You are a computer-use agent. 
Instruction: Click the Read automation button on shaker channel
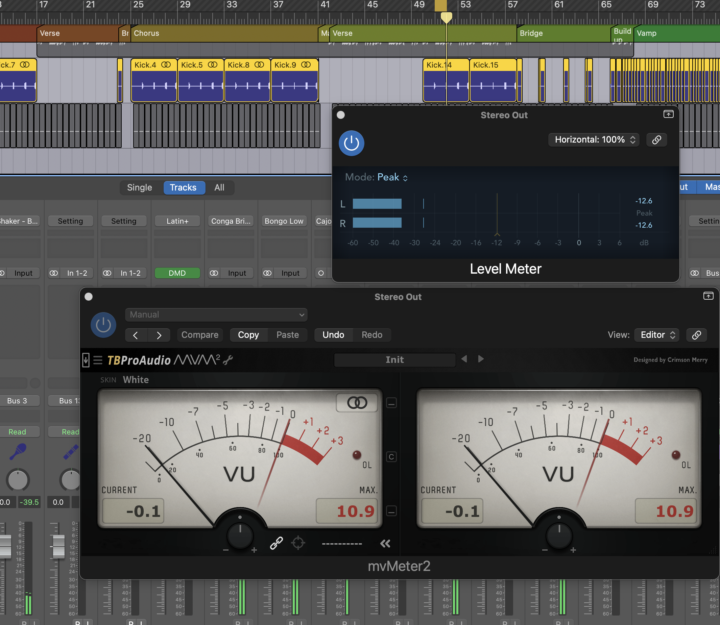[17, 432]
